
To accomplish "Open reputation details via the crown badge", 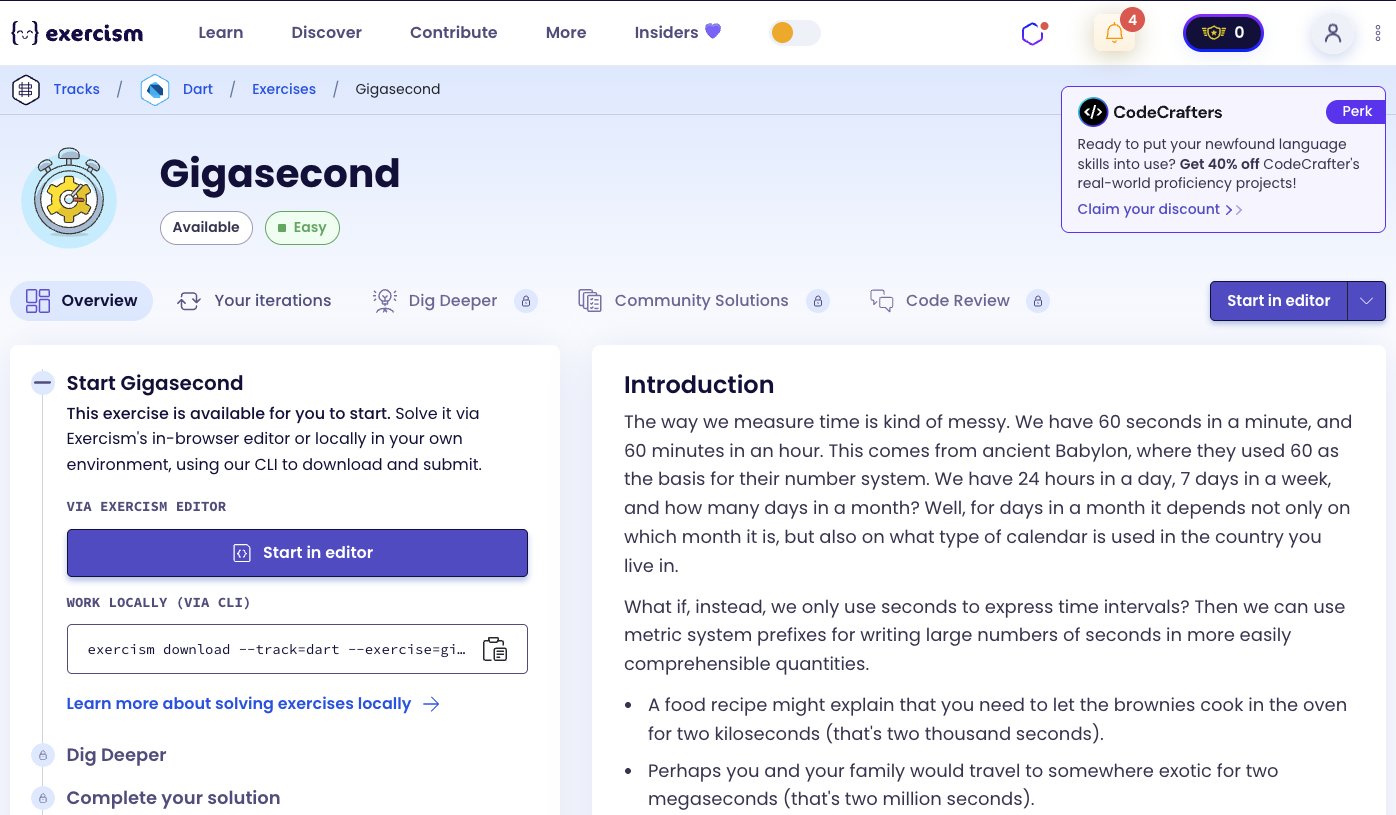I will point(1222,32).
